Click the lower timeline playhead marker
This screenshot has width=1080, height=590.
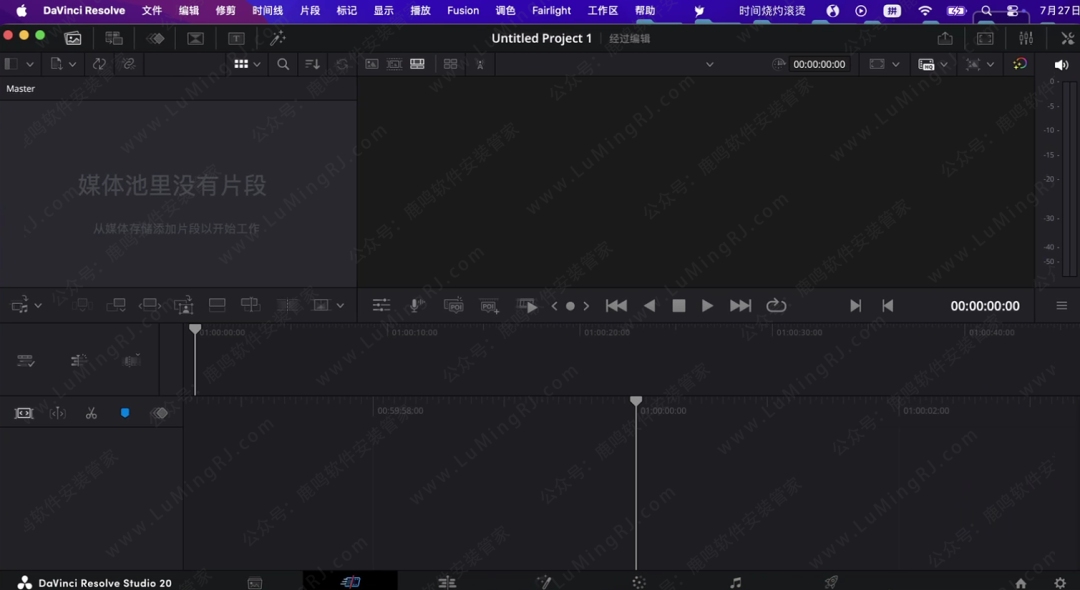[x=636, y=401]
